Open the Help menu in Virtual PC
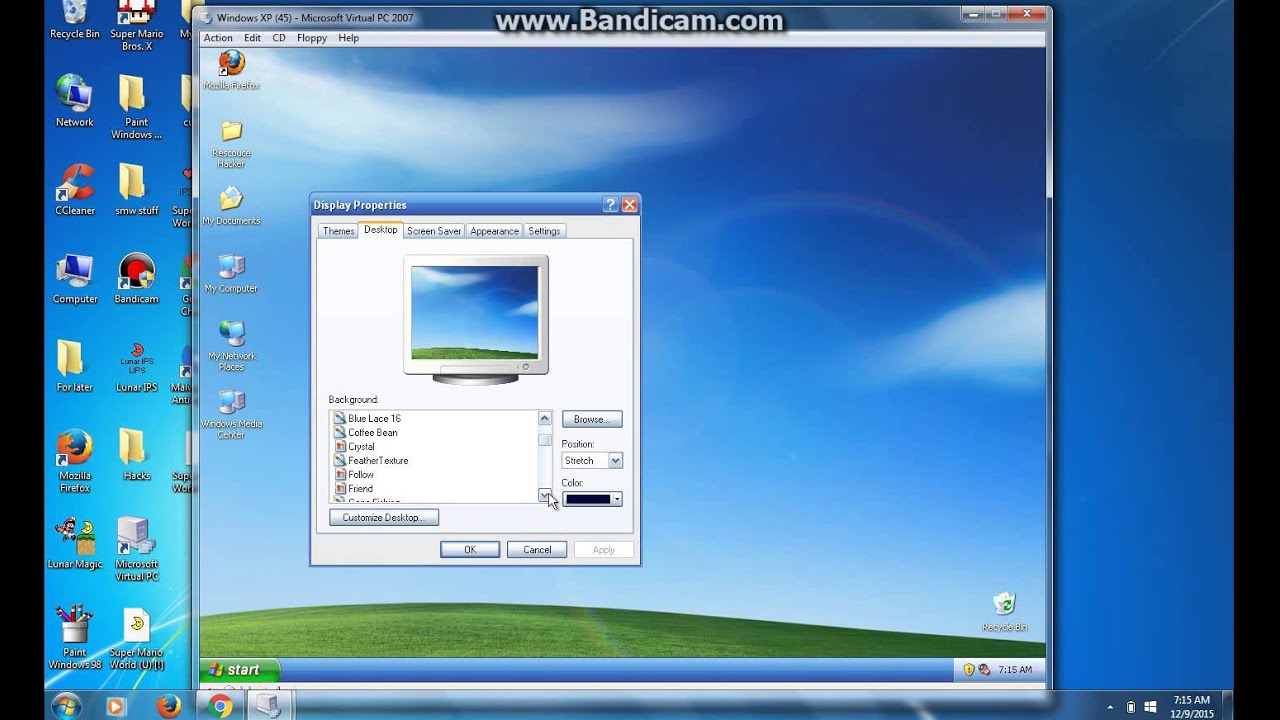Viewport: 1280px width, 720px height. [x=348, y=38]
